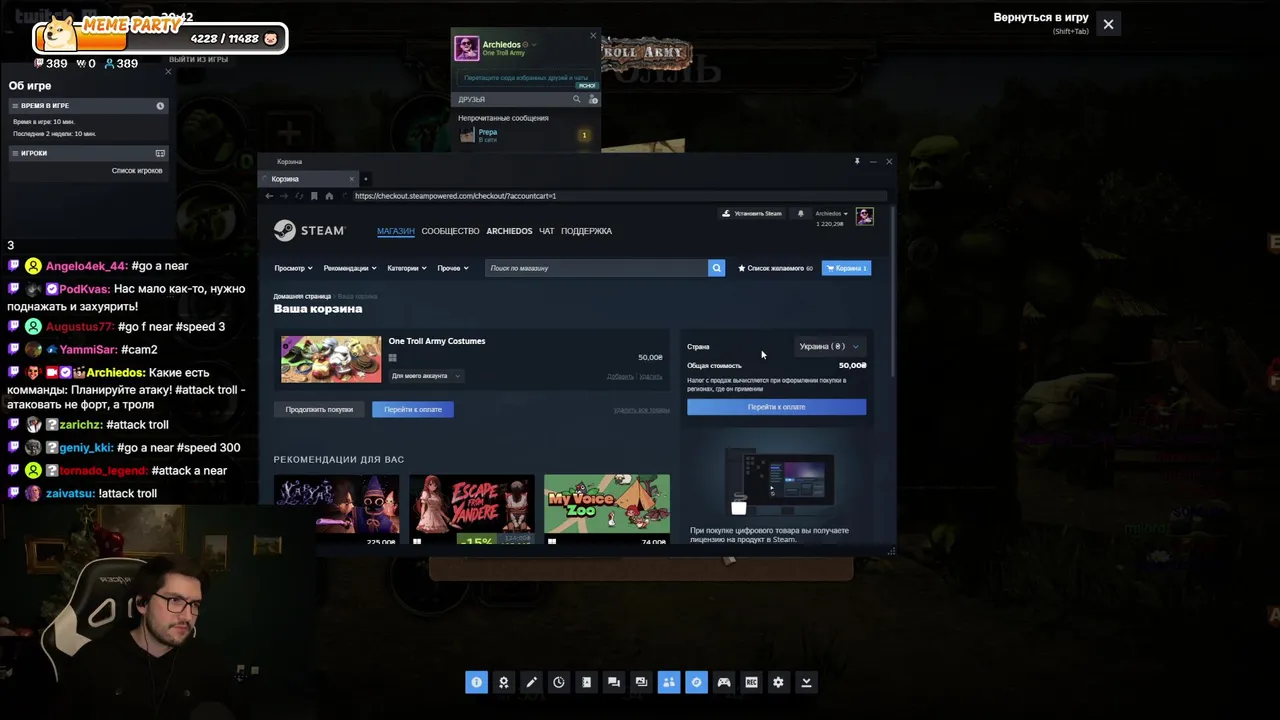This screenshot has width=1280, height=720.
Task: Open the One Troll Army Costumes thumbnail
Action: click(x=331, y=359)
